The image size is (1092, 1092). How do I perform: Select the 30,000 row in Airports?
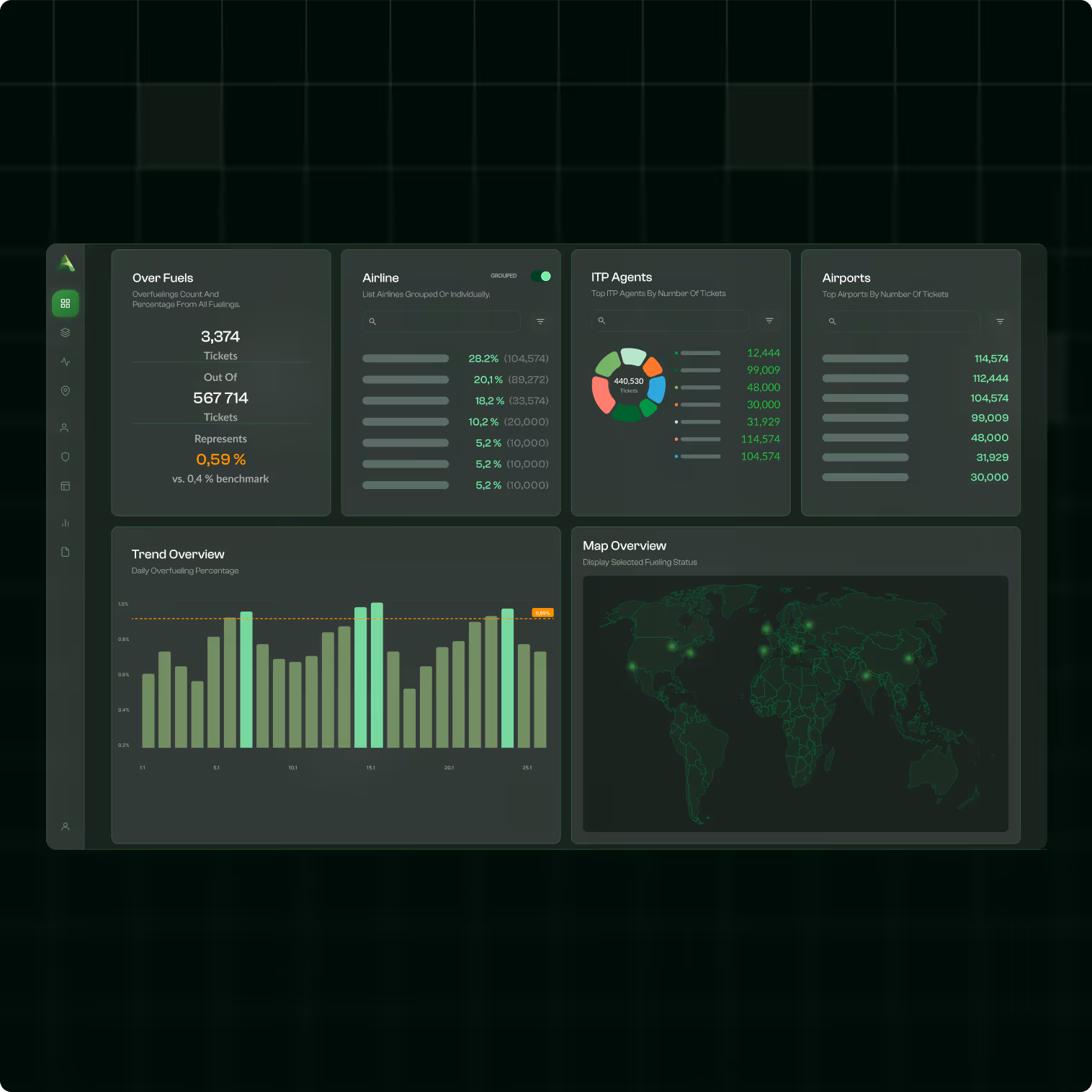(x=916, y=477)
